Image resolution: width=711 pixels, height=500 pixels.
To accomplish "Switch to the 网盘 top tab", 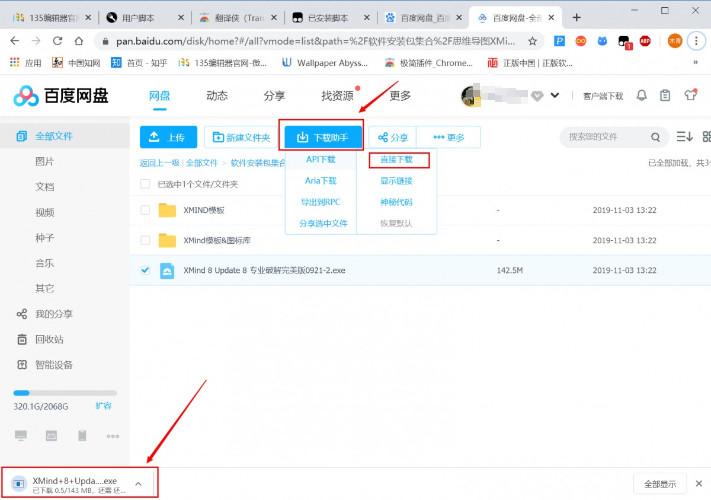I will pyautogui.click(x=159, y=96).
